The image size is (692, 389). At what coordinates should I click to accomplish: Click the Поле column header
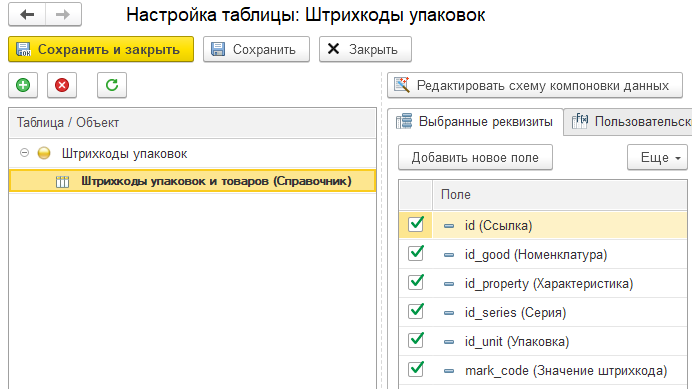click(x=559, y=194)
